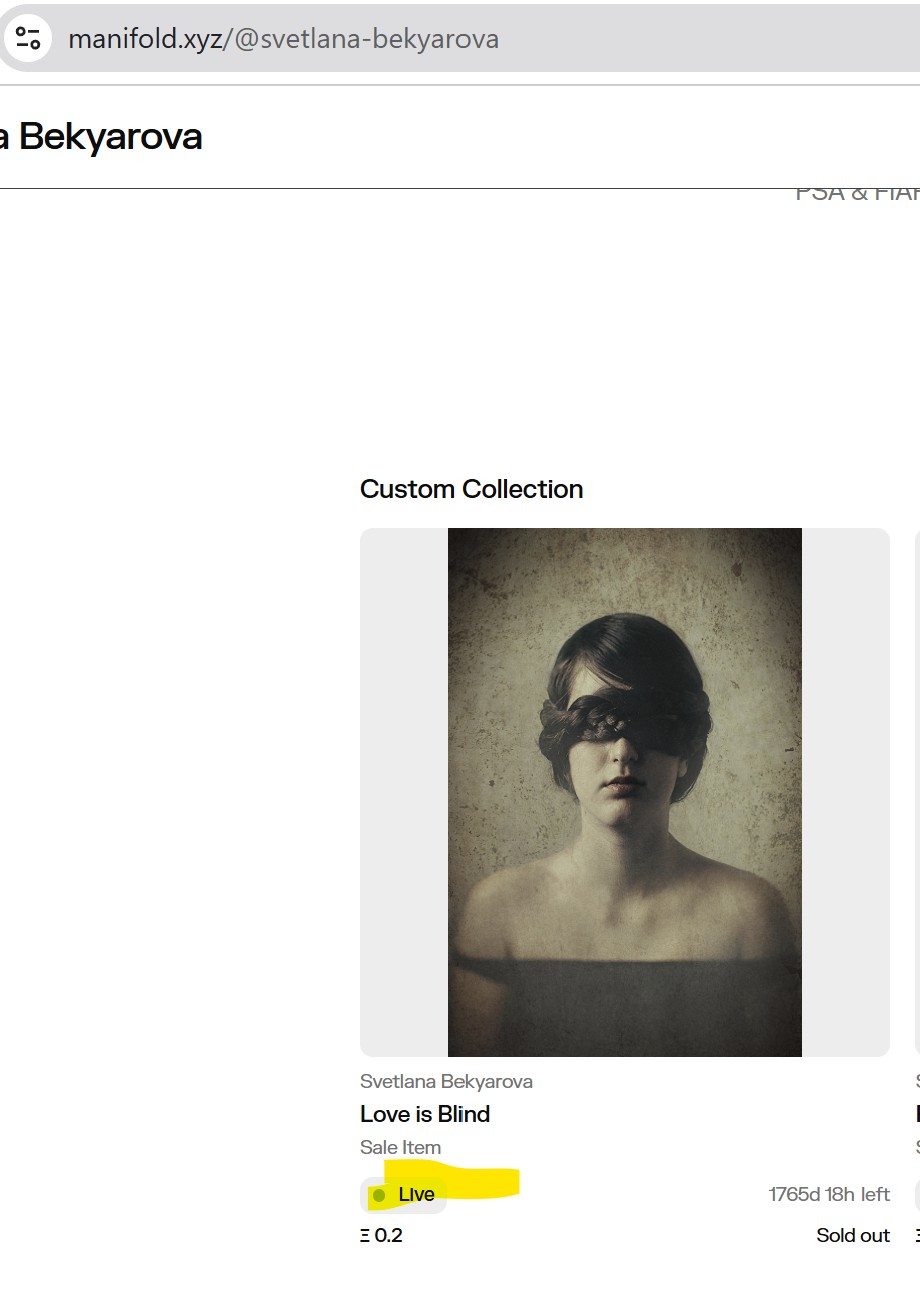The image size is (920, 1310).
Task: Open the Love is Blind artwork image
Action: coord(625,792)
